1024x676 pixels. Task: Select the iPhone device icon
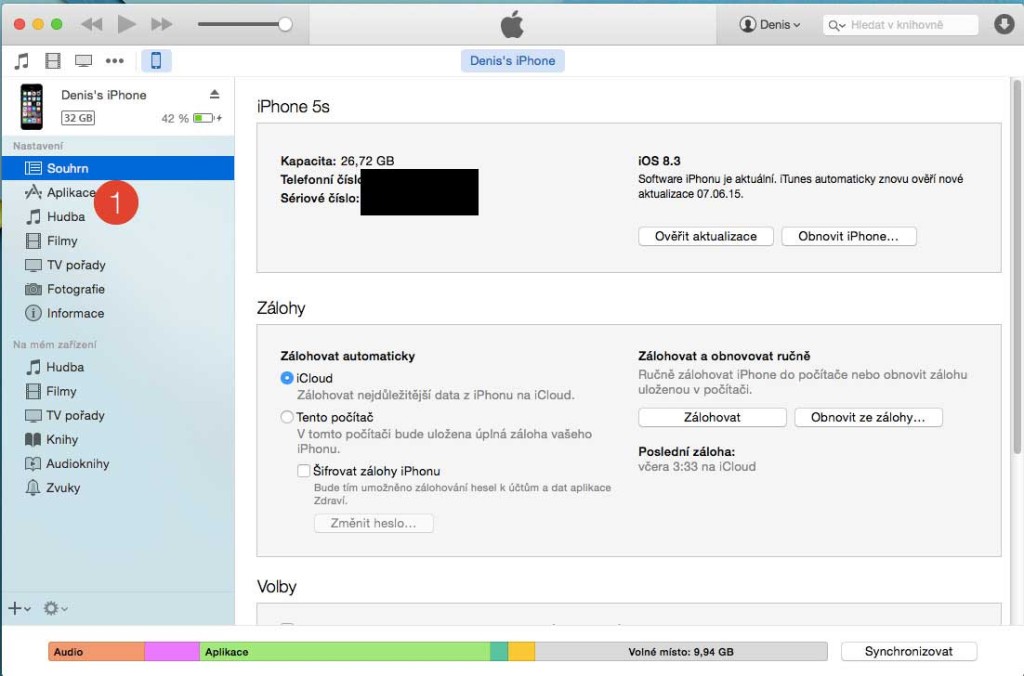pyautogui.click(x=156, y=61)
